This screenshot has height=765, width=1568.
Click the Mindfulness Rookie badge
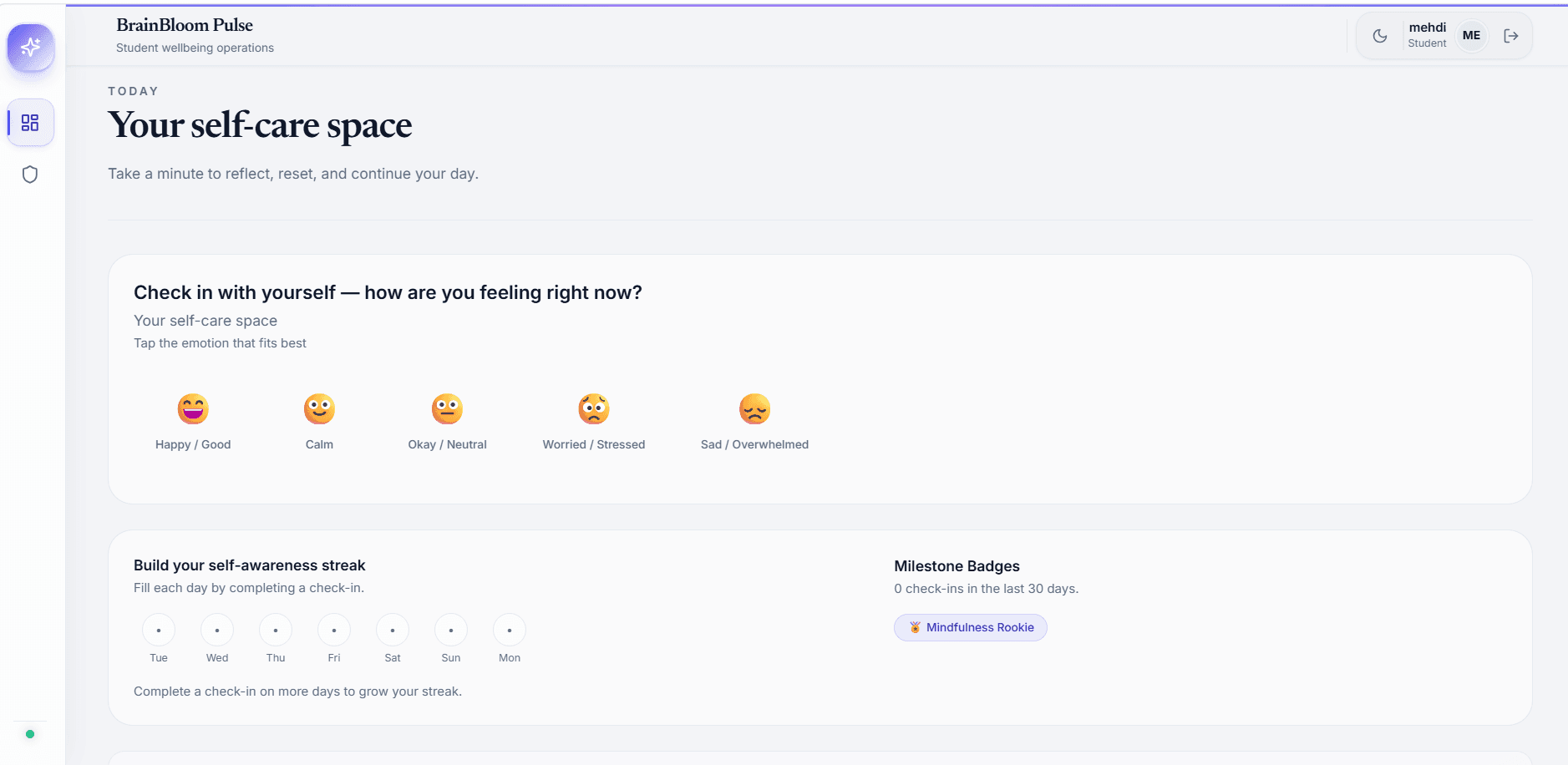coord(971,627)
